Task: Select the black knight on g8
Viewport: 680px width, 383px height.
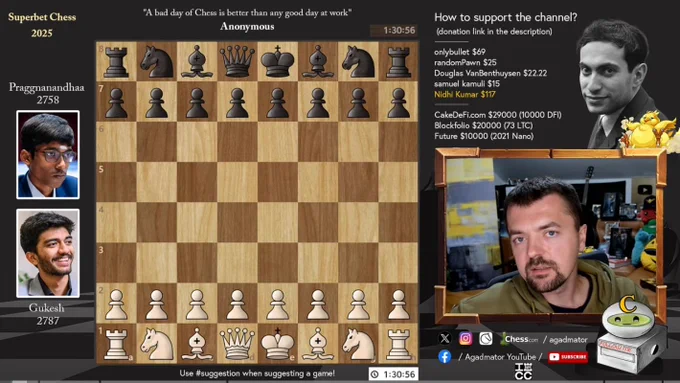Action: pos(358,62)
